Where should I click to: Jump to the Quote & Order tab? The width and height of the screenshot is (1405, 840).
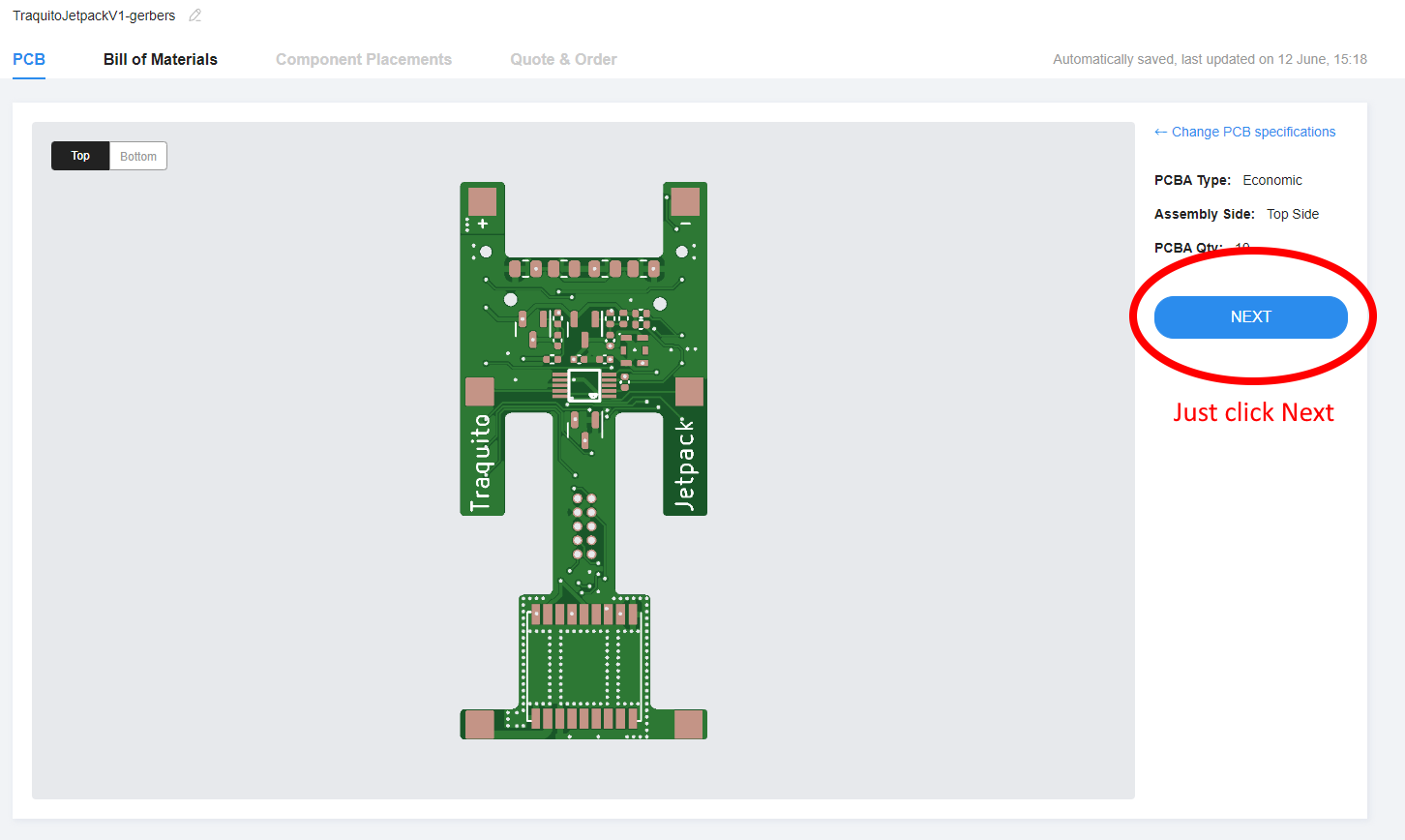(563, 59)
